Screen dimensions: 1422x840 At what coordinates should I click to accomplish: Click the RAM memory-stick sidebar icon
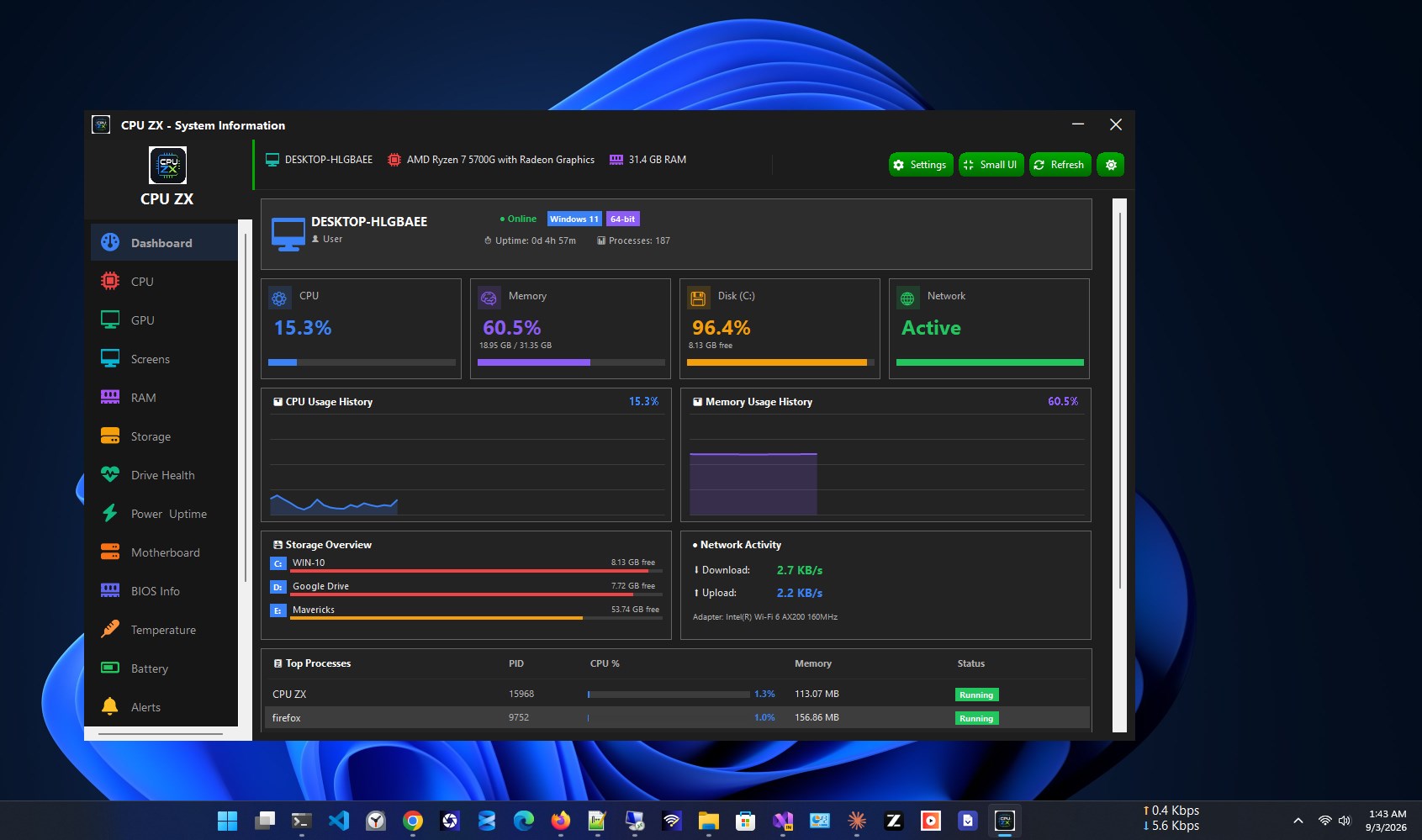[110, 397]
